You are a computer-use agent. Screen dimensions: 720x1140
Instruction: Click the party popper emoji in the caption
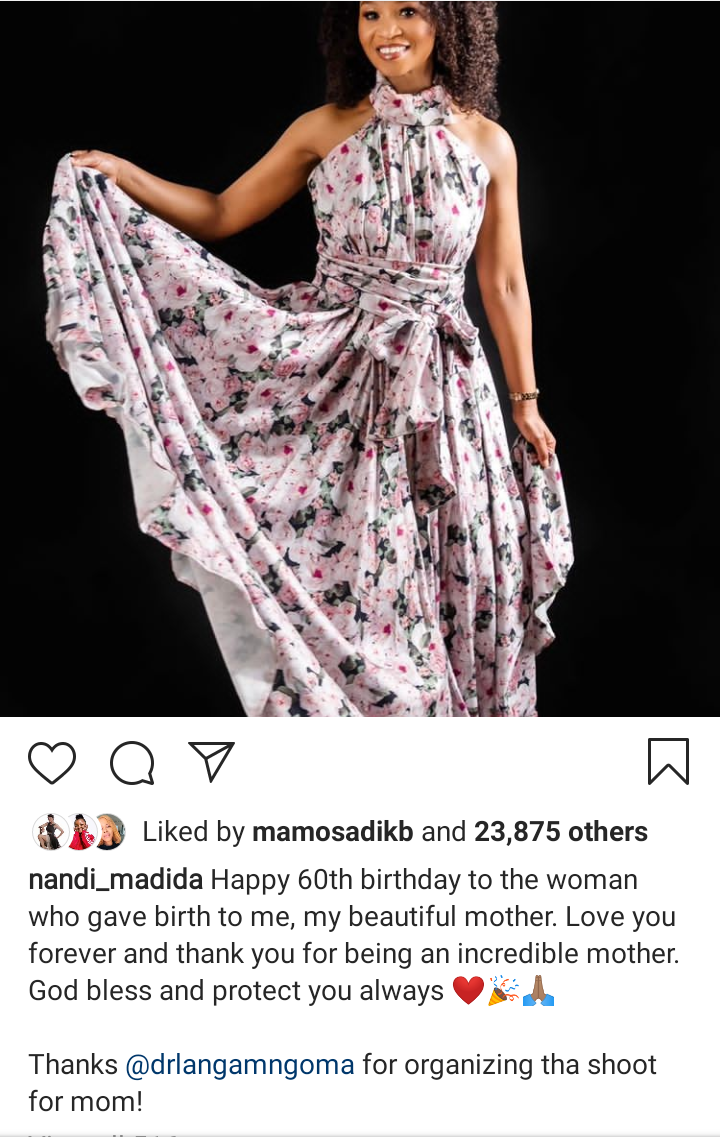tap(503, 991)
